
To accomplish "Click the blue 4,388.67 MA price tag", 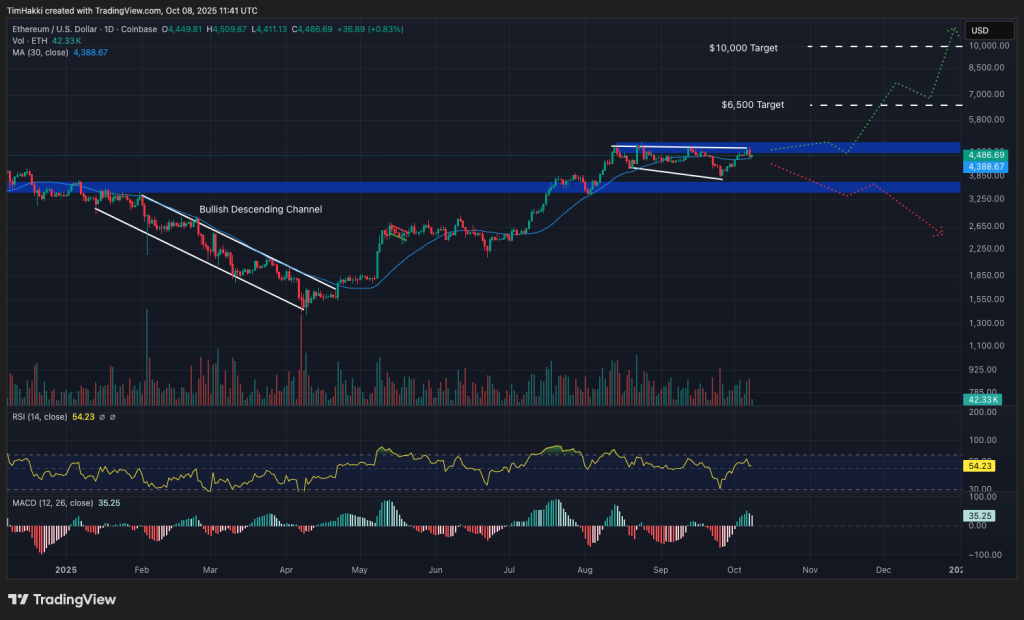I will point(984,166).
